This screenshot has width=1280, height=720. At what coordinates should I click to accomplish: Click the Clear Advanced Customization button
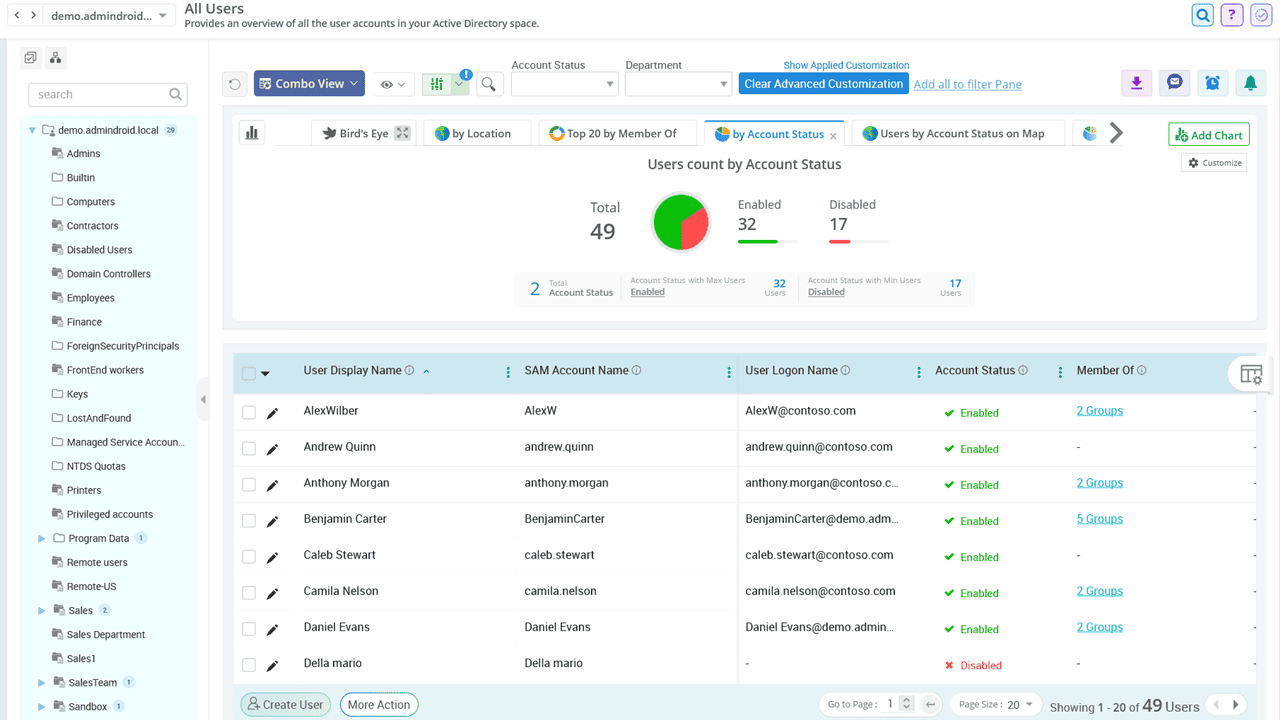pos(823,84)
